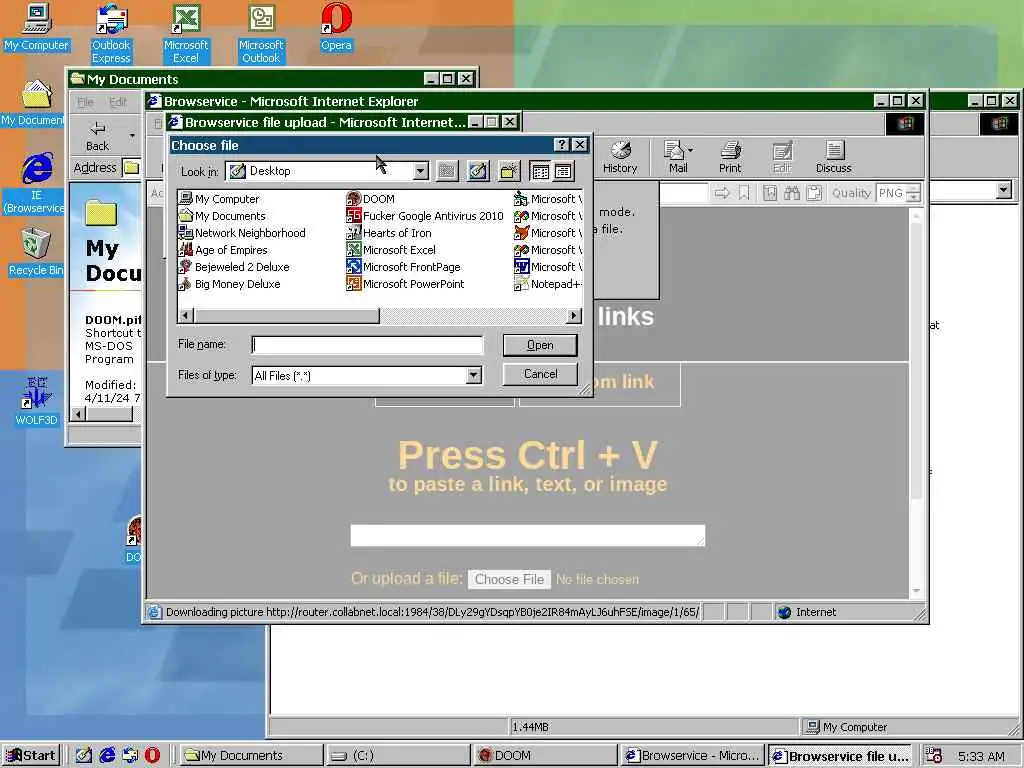Open Outlook Express desktop icon
Image resolution: width=1024 pixels, height=768 pixels.
(111, 33)
